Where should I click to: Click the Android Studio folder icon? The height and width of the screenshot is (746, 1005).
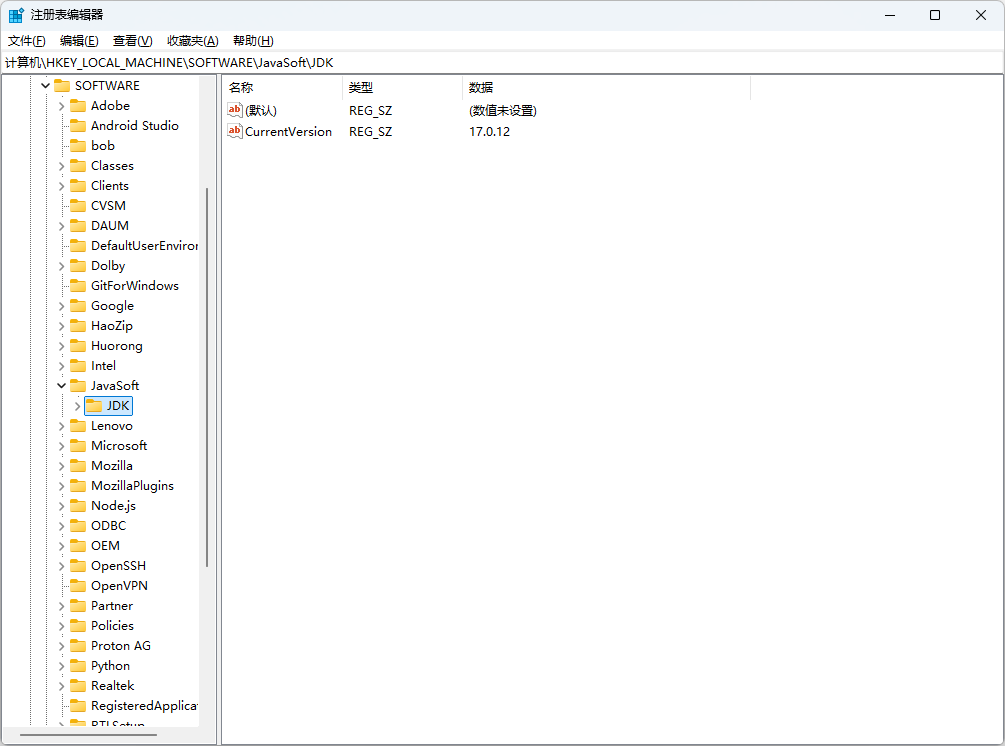pyautogui.click(x=78, y=126)
